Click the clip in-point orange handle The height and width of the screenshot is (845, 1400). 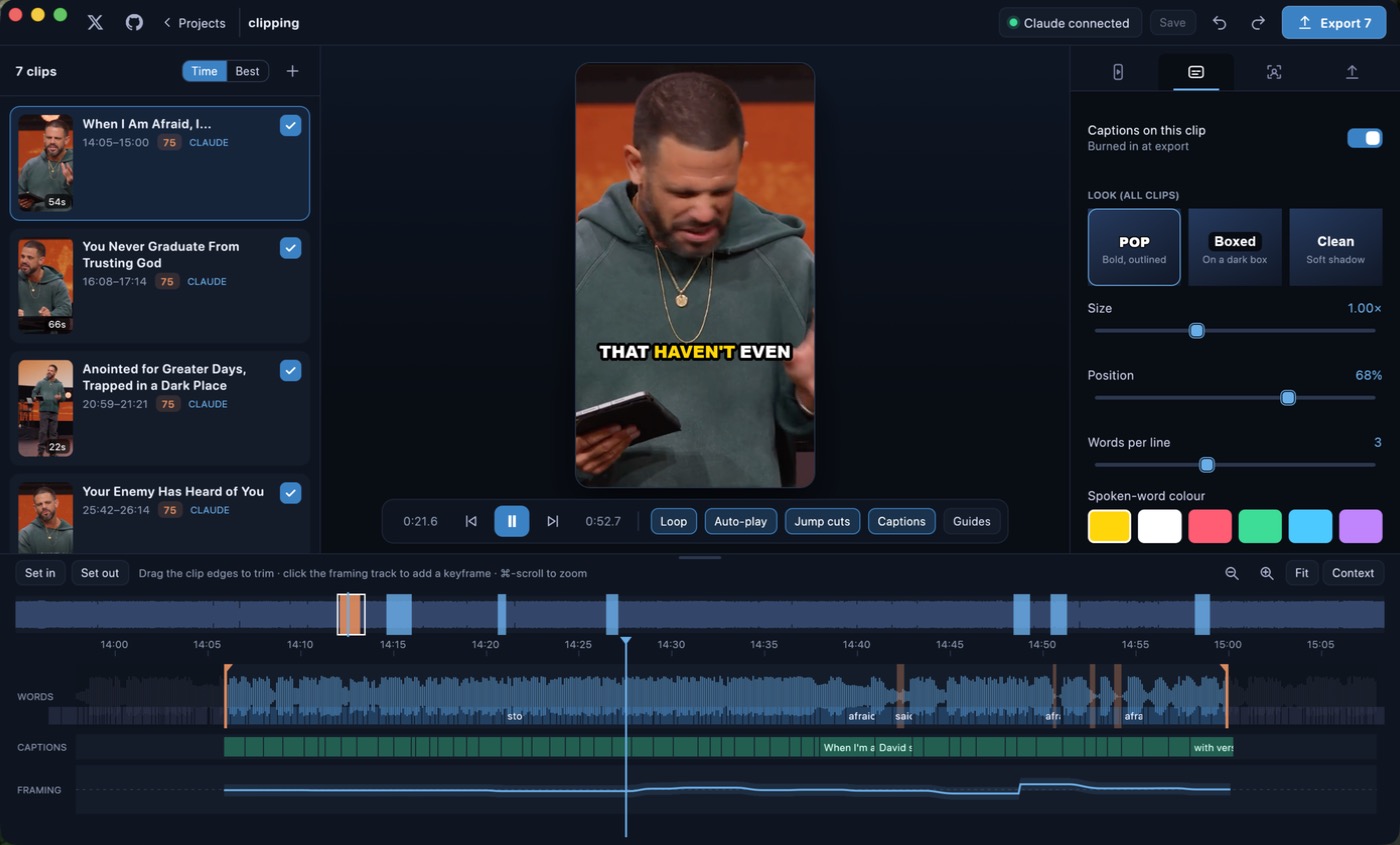pyautogui.click(x=227, y=696)
